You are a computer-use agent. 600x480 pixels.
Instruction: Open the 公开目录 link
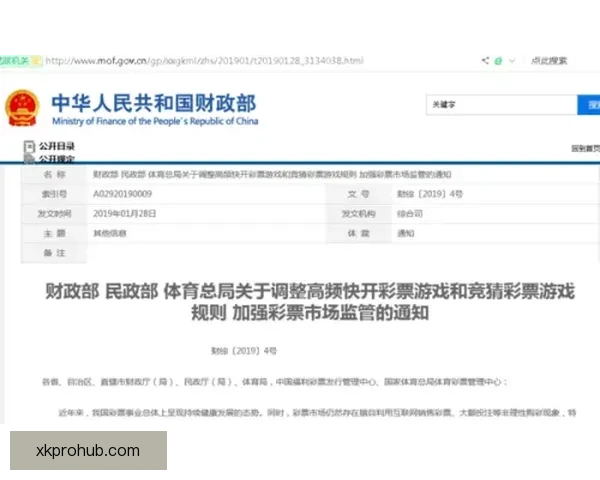[57, 146]
